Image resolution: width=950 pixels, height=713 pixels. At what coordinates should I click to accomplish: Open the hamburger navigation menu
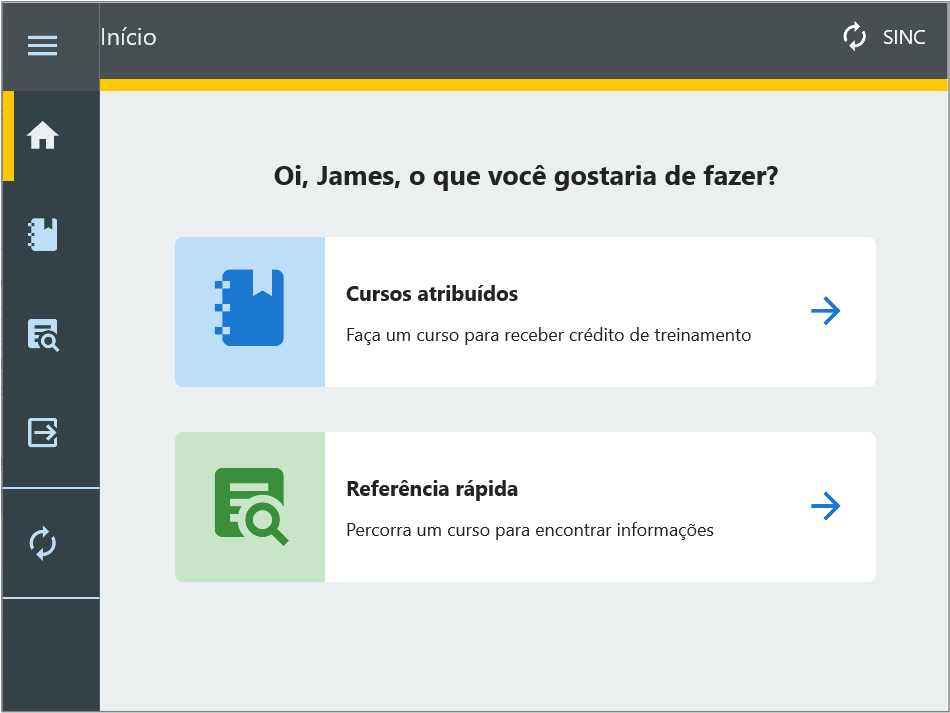[42, 45]
